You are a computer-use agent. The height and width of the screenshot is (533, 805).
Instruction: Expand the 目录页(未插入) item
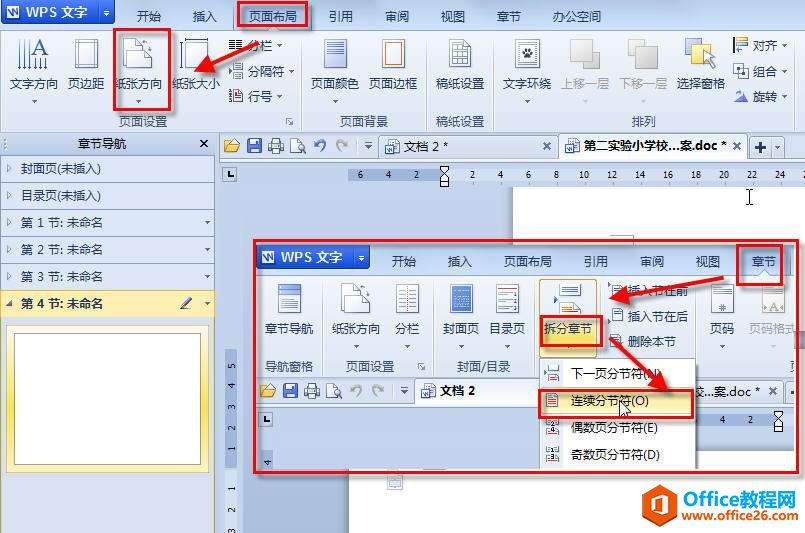9,196
